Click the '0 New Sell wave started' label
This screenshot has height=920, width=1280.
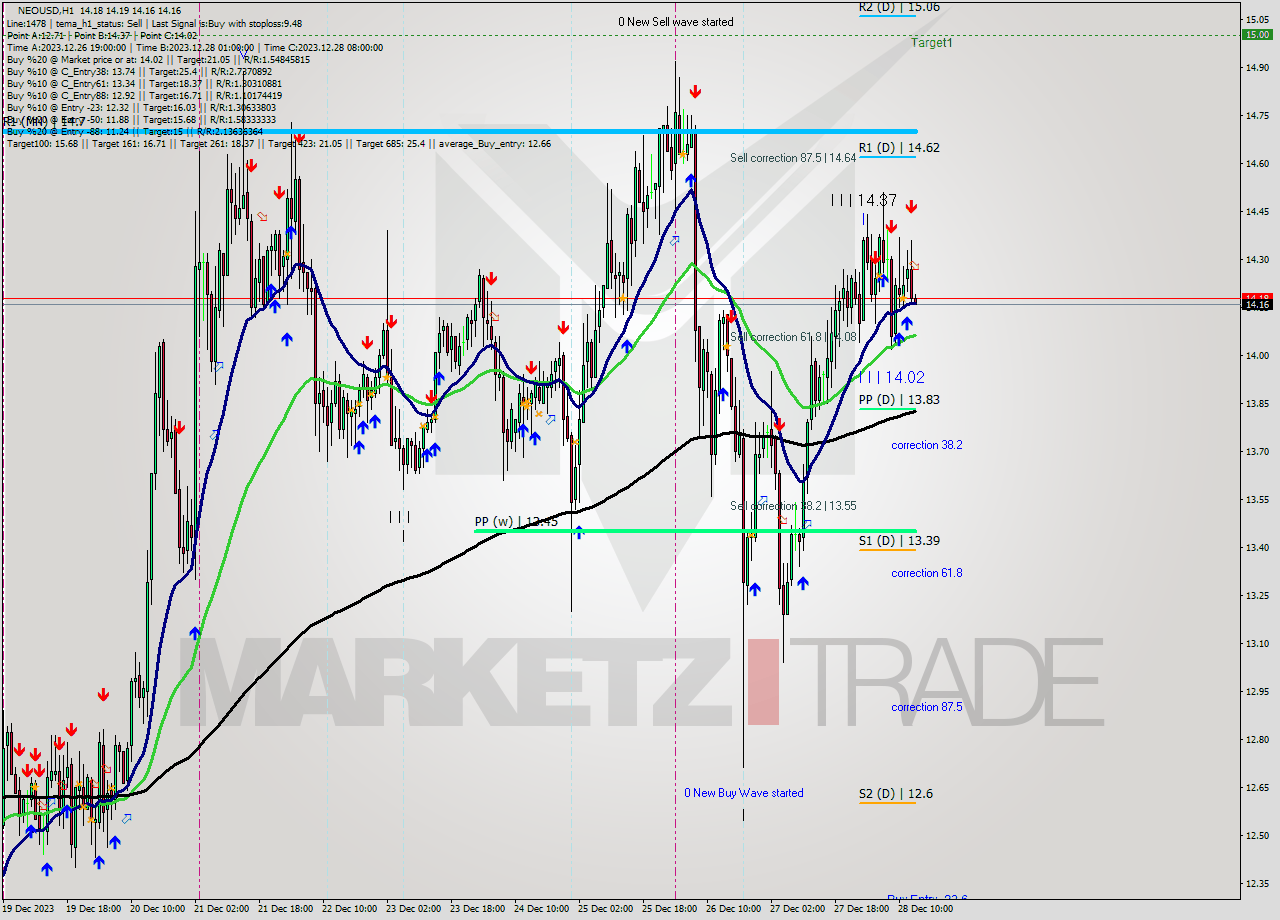tap(675, 22)
